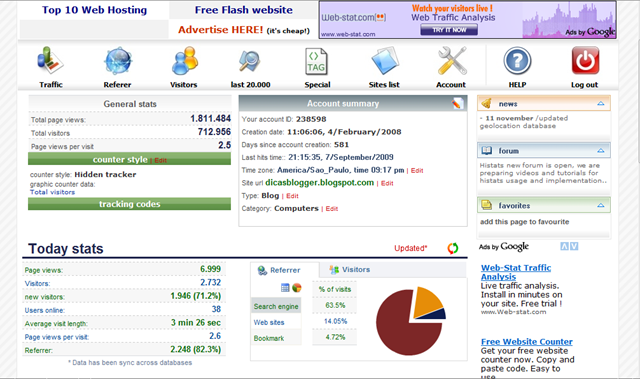Click the navy pie chart slice

436,314
